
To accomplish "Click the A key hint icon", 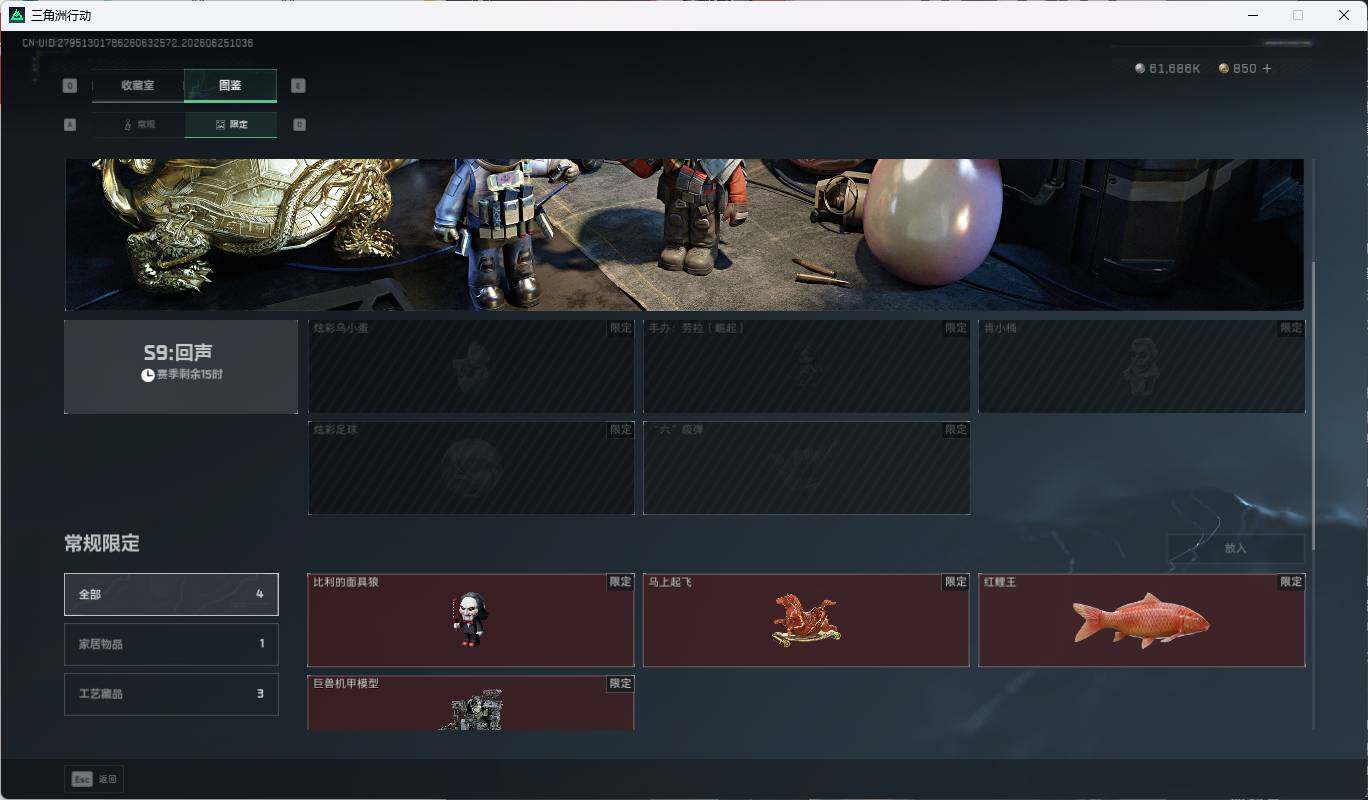I will [70, 125].
